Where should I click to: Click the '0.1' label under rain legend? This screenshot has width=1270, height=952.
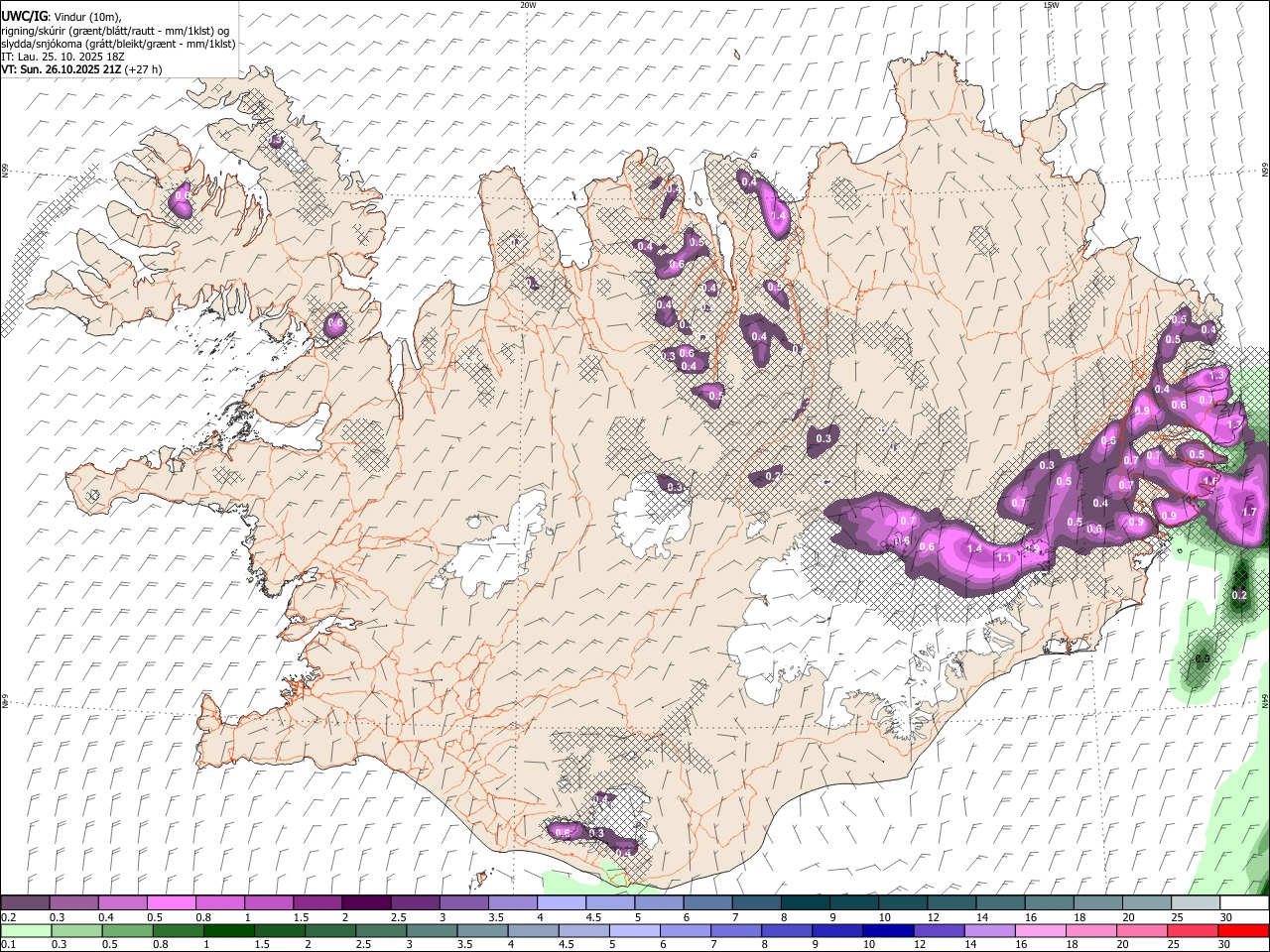click(x=9, y=944)
